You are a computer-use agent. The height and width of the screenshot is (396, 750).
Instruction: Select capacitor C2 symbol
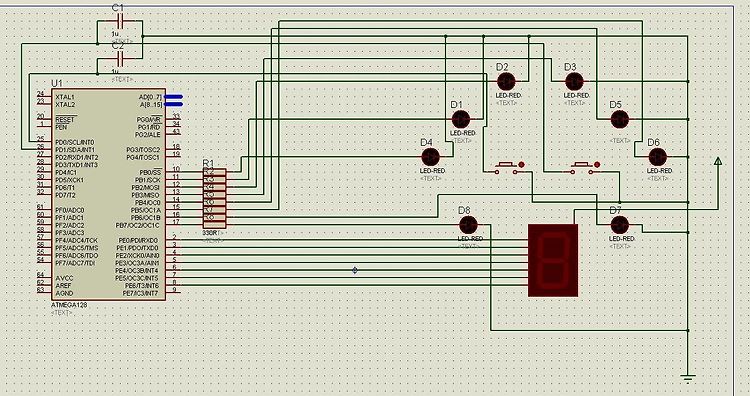[120, 58]
